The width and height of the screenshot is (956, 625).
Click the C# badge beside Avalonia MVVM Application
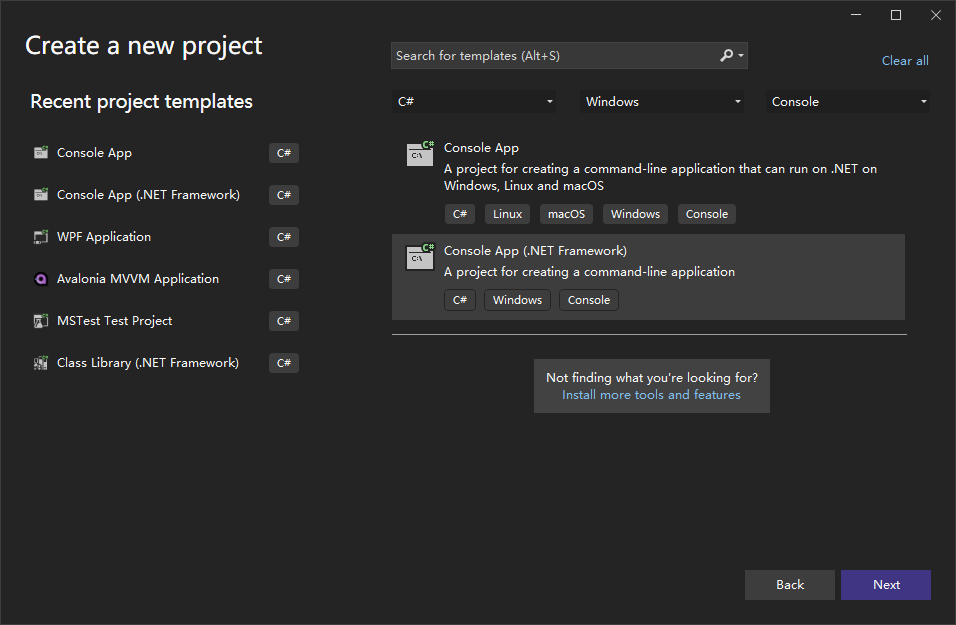point(284,279)
